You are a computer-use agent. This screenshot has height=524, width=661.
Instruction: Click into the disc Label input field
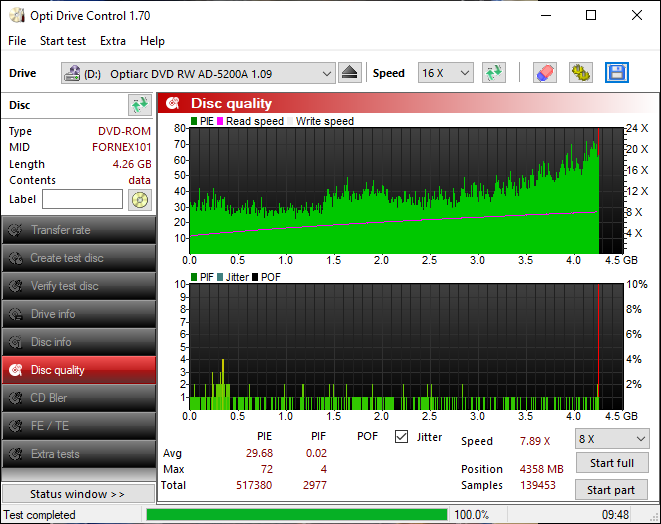click(x=83, y=199)
